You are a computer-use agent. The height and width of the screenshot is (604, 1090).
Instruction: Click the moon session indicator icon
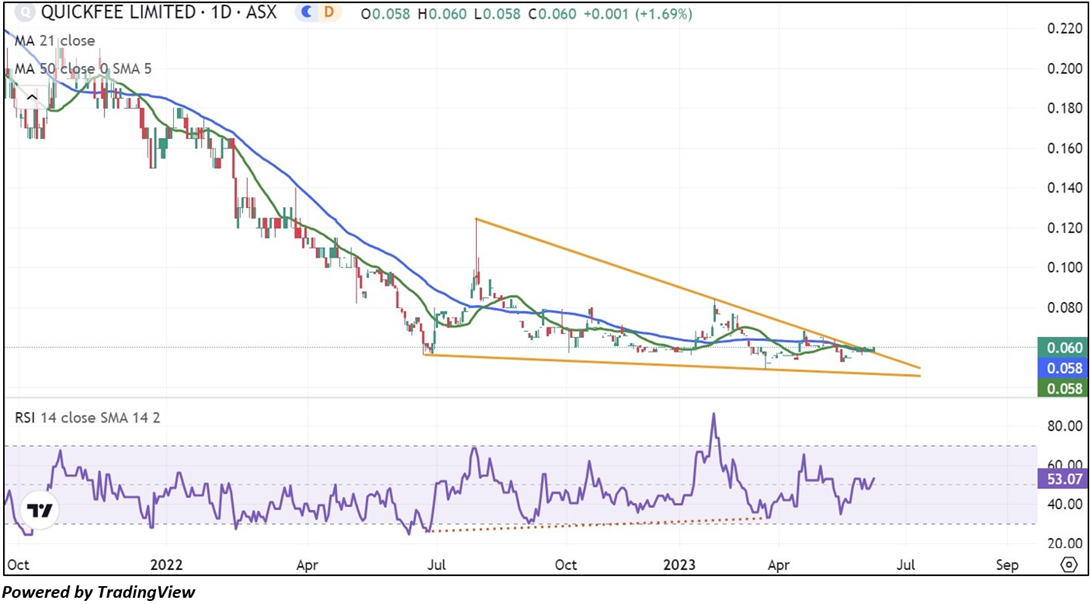307,13
